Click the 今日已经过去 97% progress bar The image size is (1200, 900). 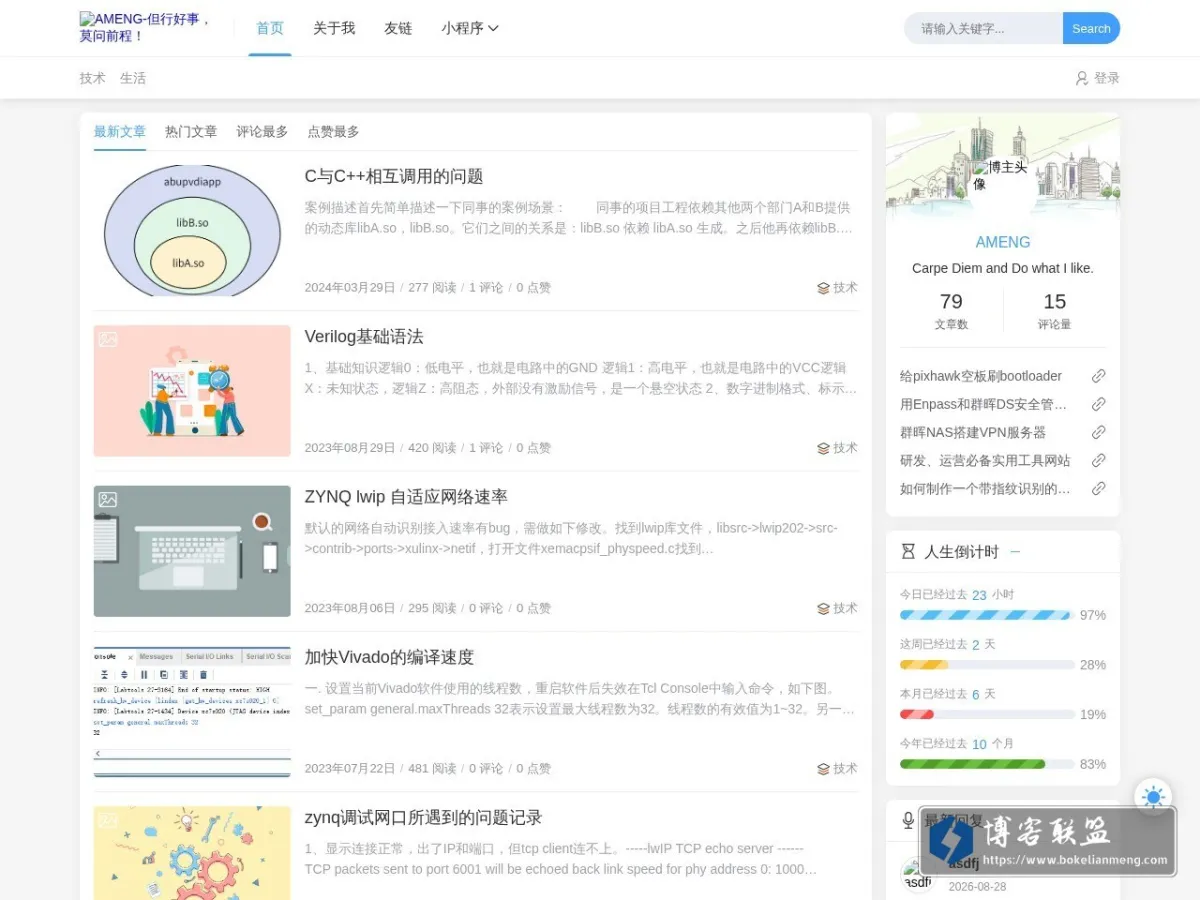[987, 615]
